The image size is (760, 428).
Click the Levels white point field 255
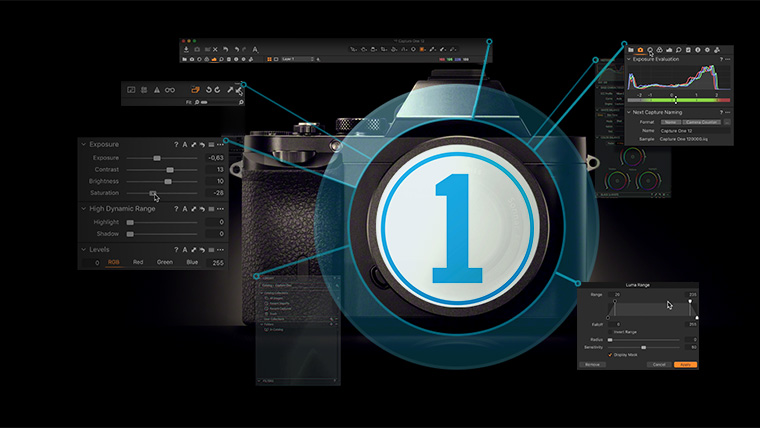pos(216,263)
